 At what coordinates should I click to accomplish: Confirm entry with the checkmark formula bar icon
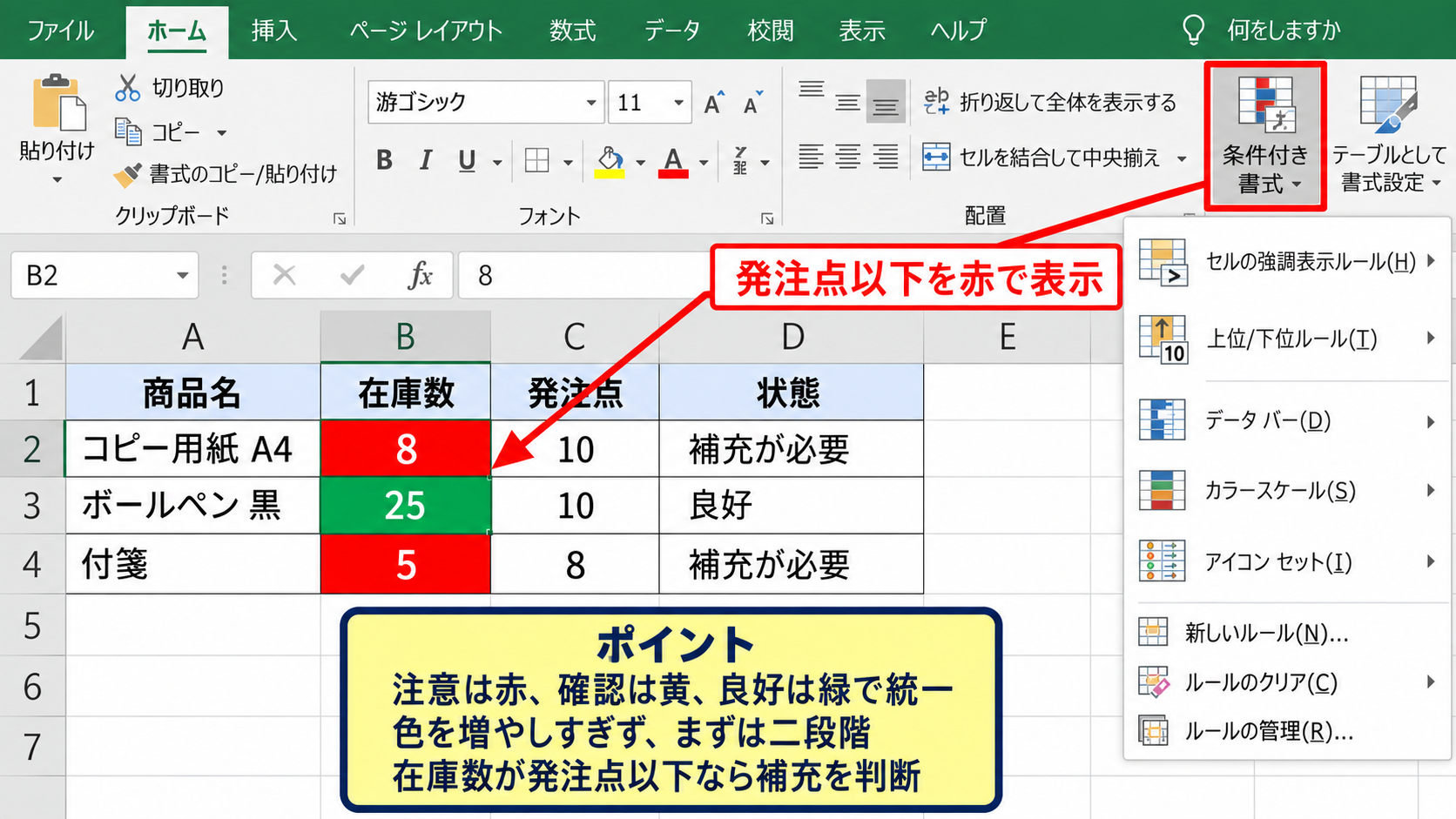coord(352,276)
